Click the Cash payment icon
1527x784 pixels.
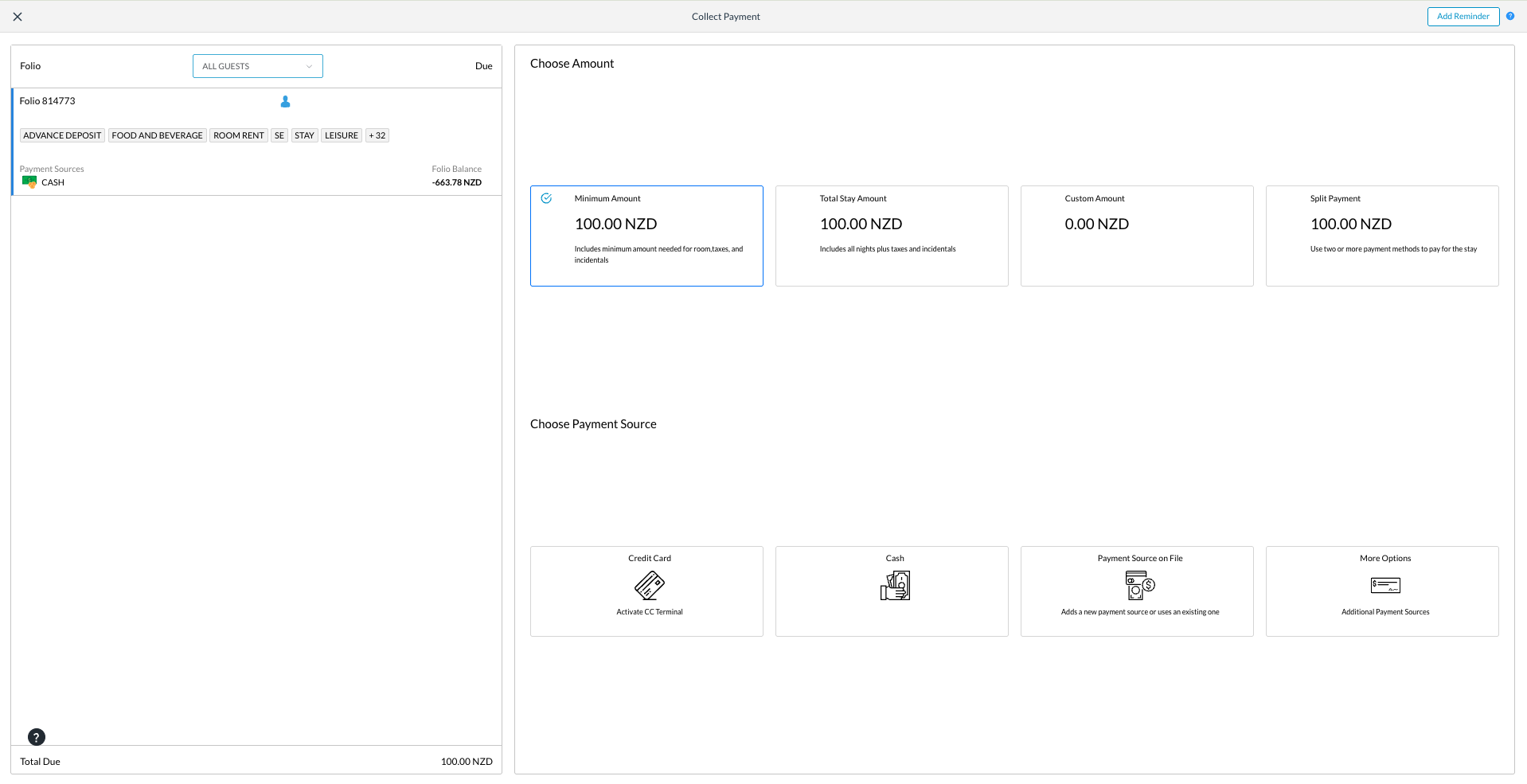pos(895,586)
